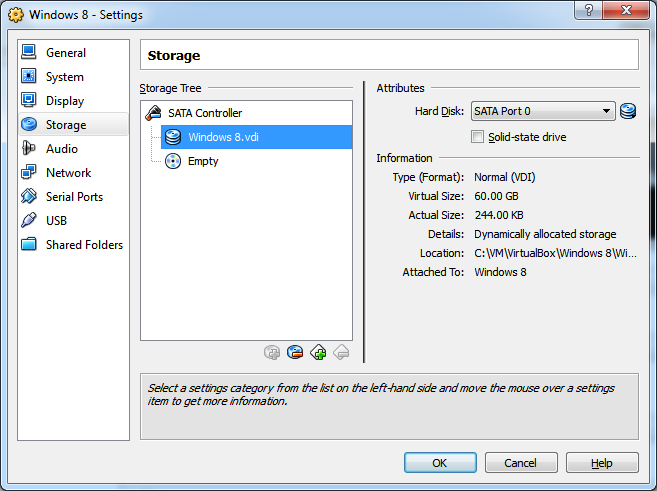657x491 pixels.
Task: Open the Hard Disk SATA Port 0 dropdown
Action: [x=542, y=111]
